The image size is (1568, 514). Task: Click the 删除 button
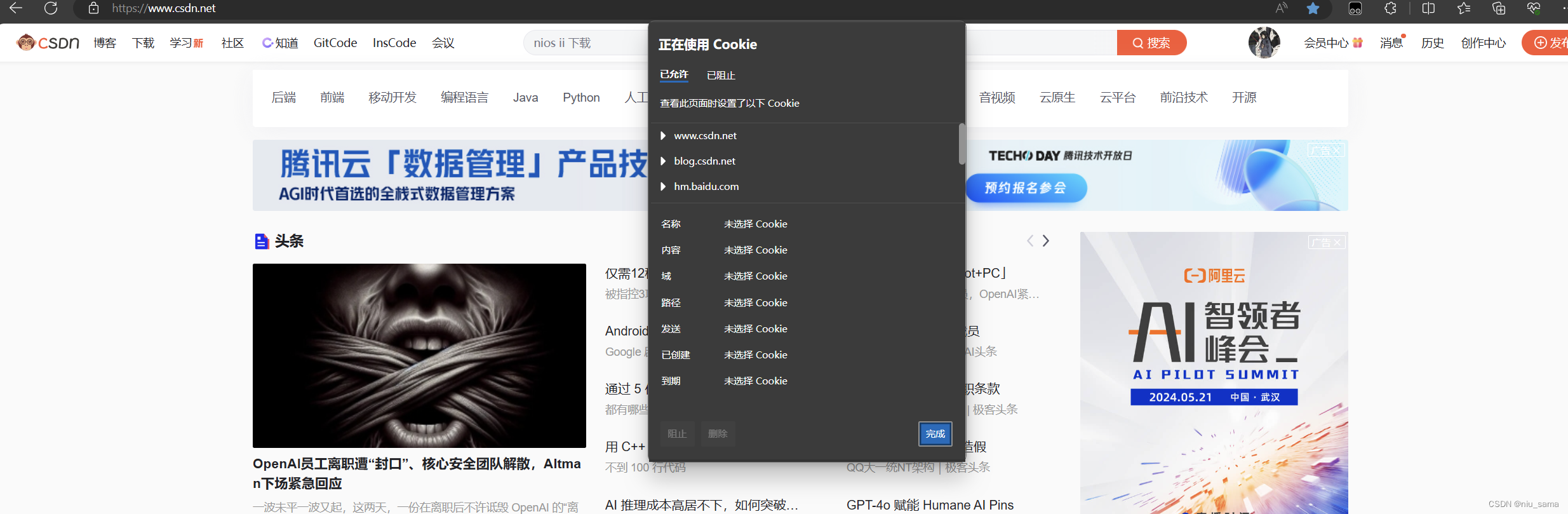718,433
